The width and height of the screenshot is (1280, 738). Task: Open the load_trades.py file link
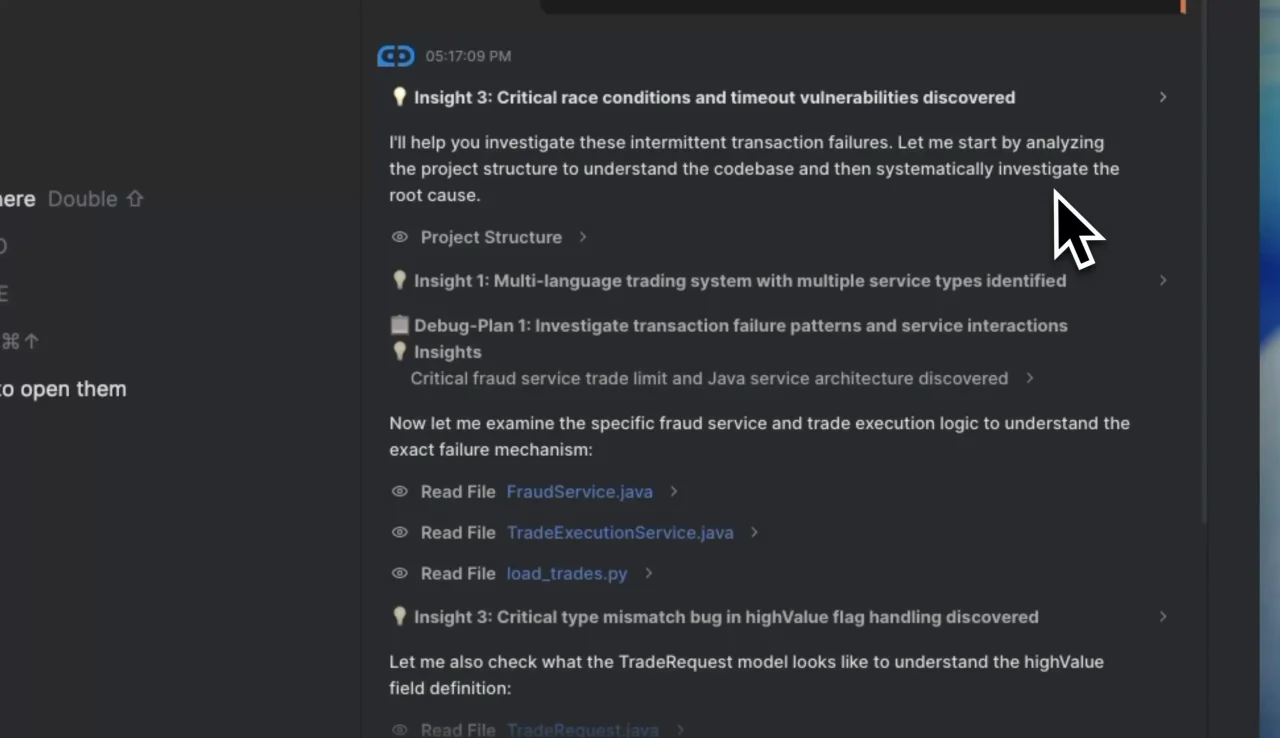(567, 573)
